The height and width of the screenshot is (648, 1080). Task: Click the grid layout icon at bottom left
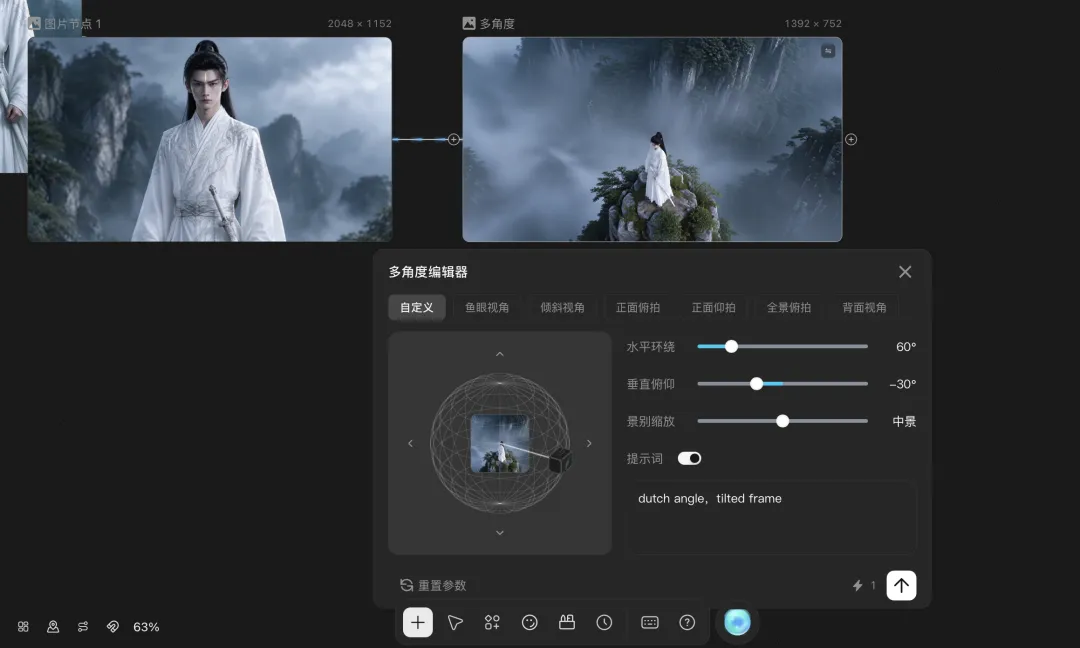pos(23,627)
